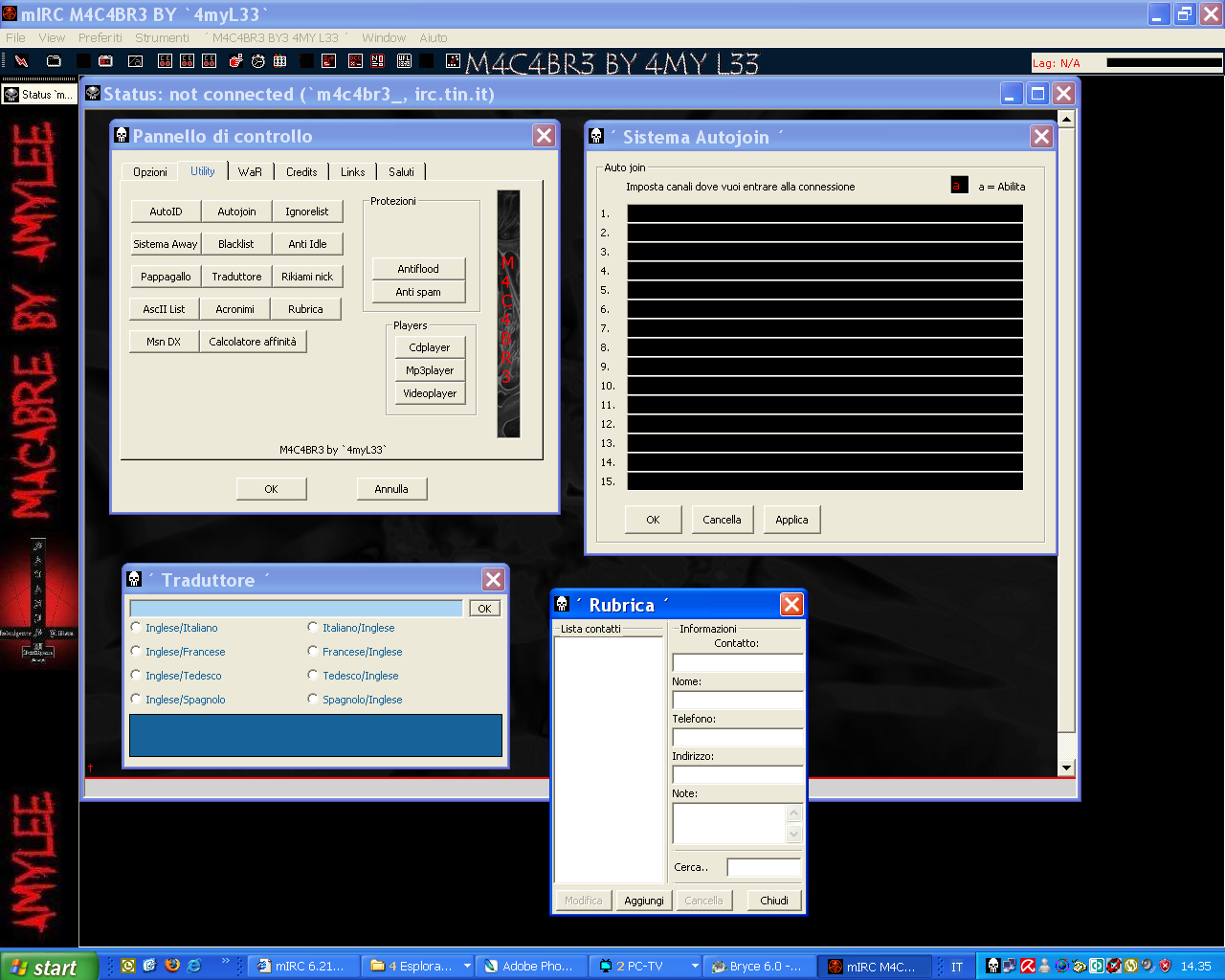Click the skull icon in the system tray
The image size is (1225, 980).
pos(992,966)
